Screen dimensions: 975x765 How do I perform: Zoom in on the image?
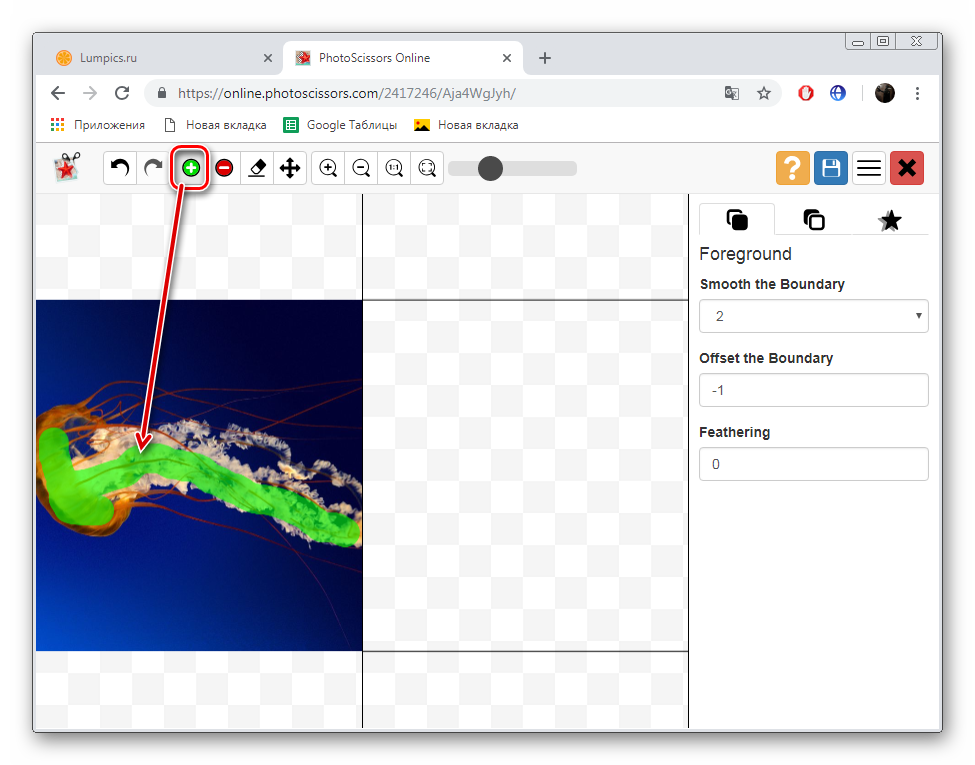pyautogui.click(x=328, y=168)
